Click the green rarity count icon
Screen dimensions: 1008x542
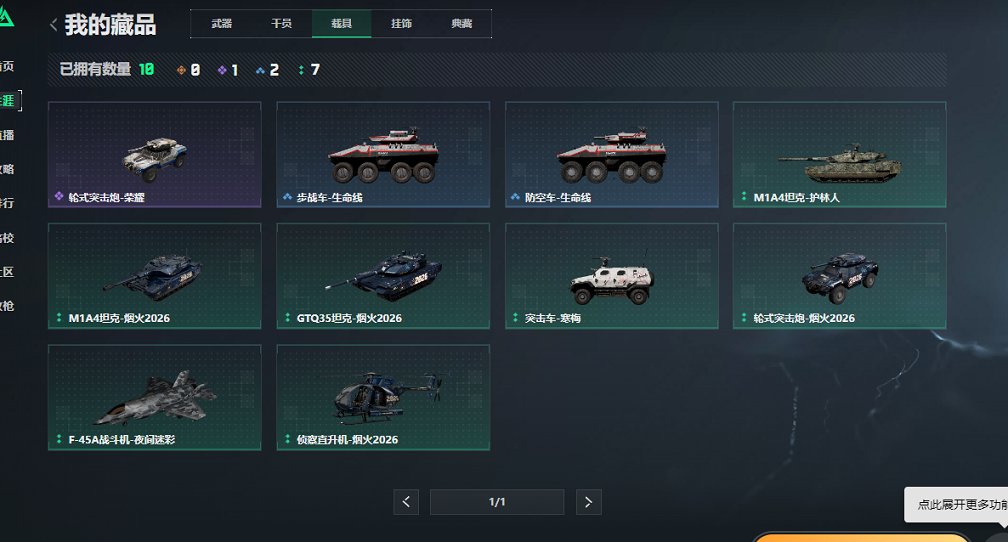[x=301, y=70]
